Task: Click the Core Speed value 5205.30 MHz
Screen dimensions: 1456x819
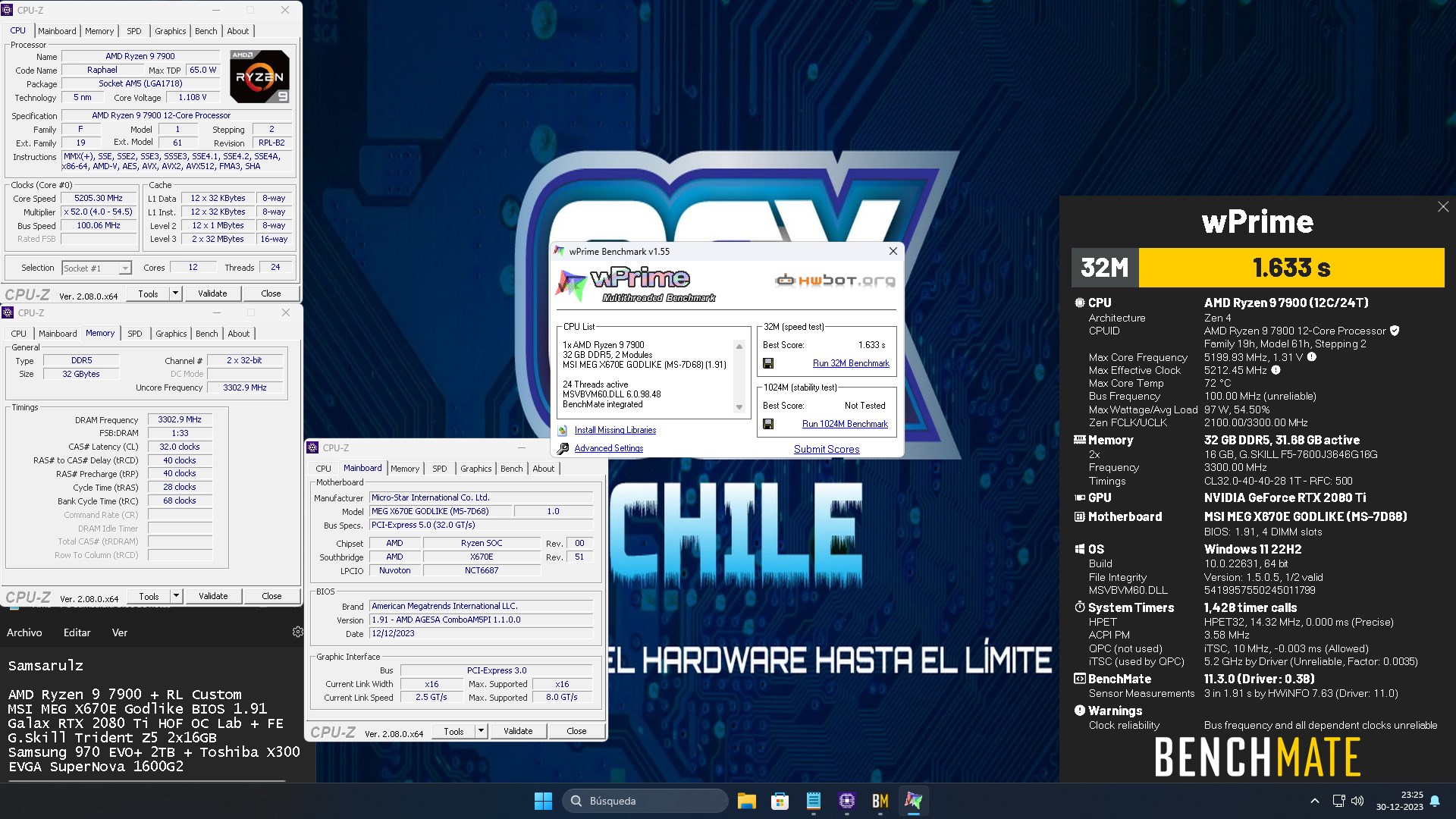Action: pyautogui.click(x=99, y=198)
